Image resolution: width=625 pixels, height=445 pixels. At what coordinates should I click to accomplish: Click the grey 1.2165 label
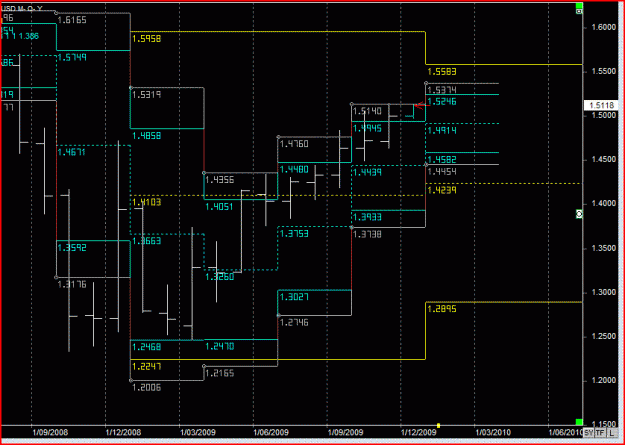[x=220, y=374]
